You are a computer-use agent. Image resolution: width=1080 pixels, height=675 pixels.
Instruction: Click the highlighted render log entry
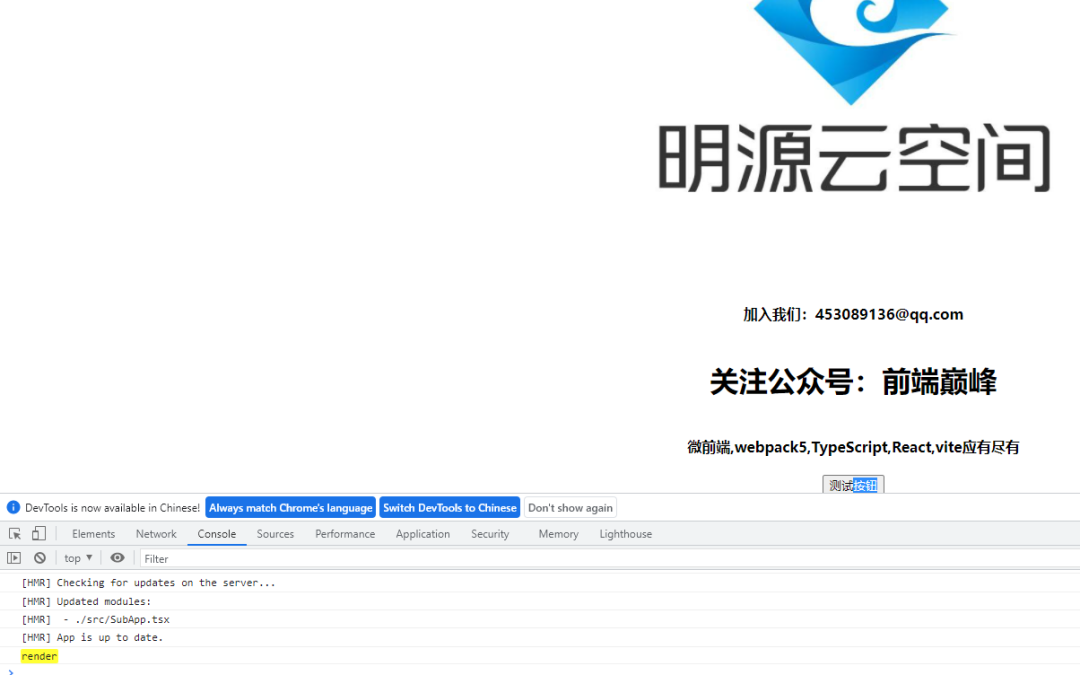(x=39, y=656)
